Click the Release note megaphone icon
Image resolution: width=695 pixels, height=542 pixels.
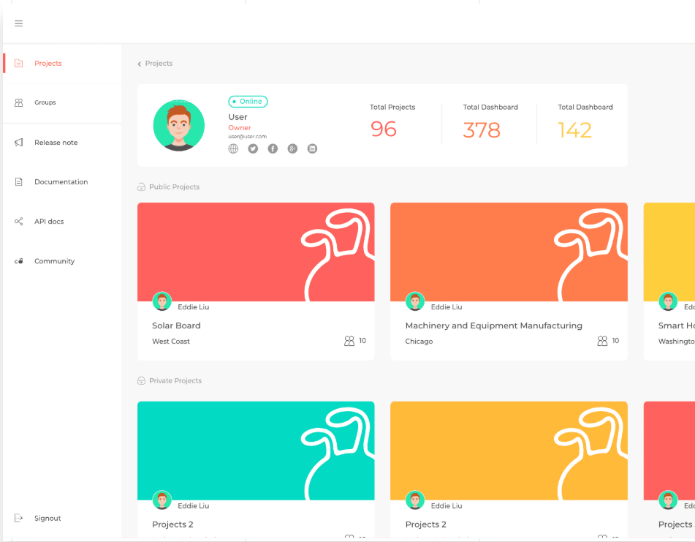pos(19,142)
